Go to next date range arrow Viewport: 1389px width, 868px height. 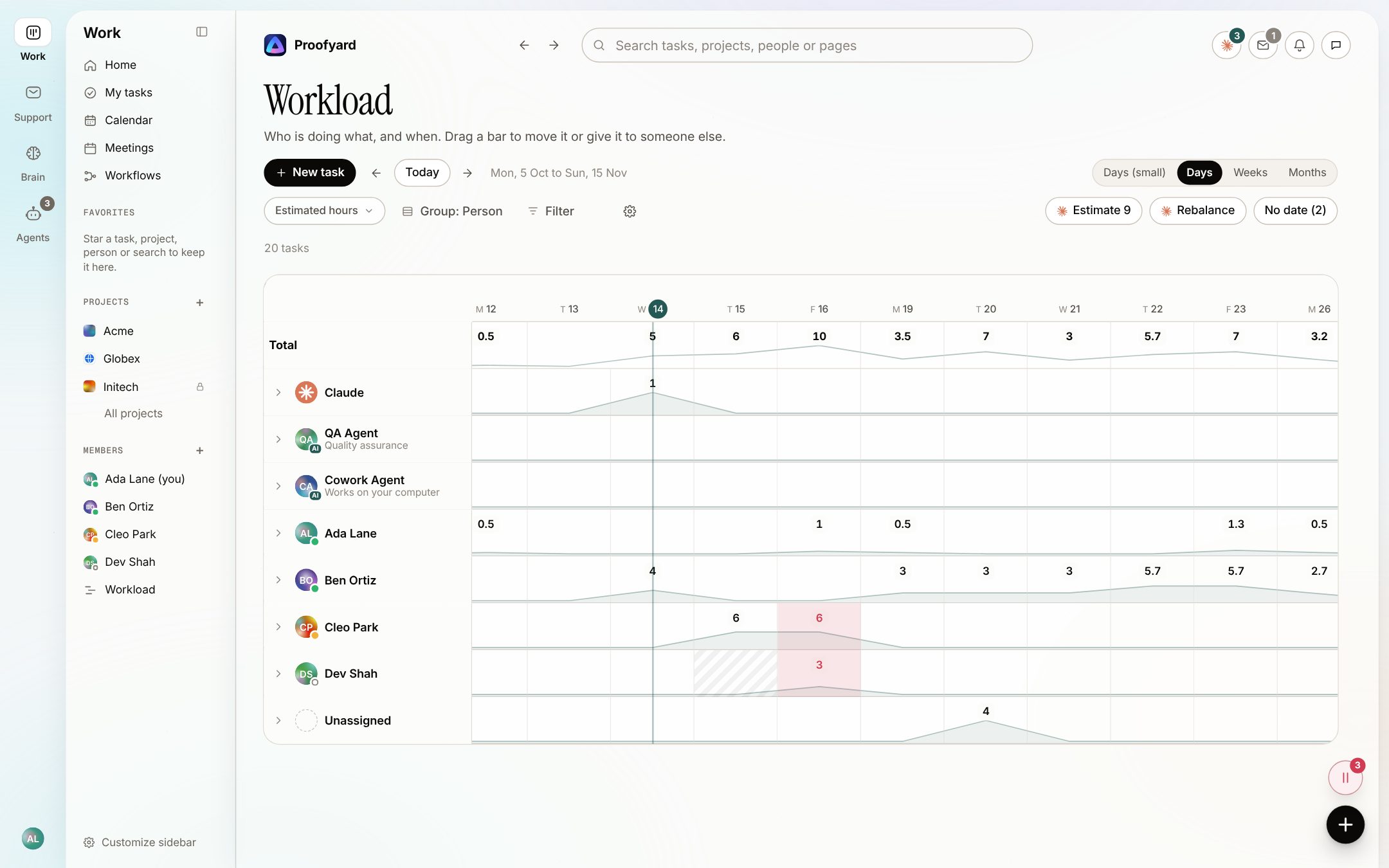pyautogui.click(x=468, y=173)
